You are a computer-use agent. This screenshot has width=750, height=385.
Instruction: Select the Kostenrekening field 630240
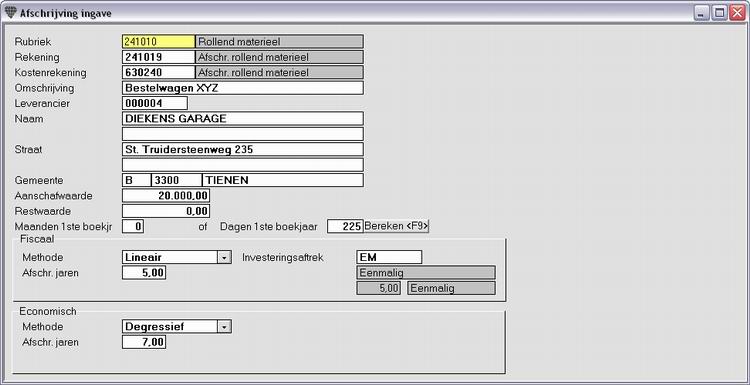click(x=158, y=72)
